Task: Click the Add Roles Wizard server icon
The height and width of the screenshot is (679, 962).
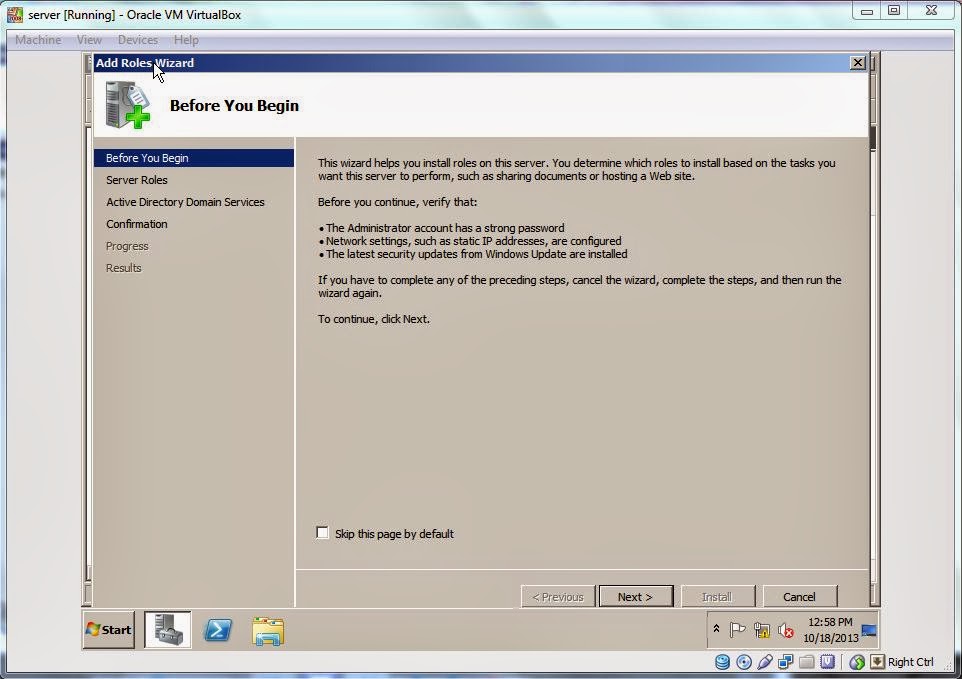Action: 128,105
